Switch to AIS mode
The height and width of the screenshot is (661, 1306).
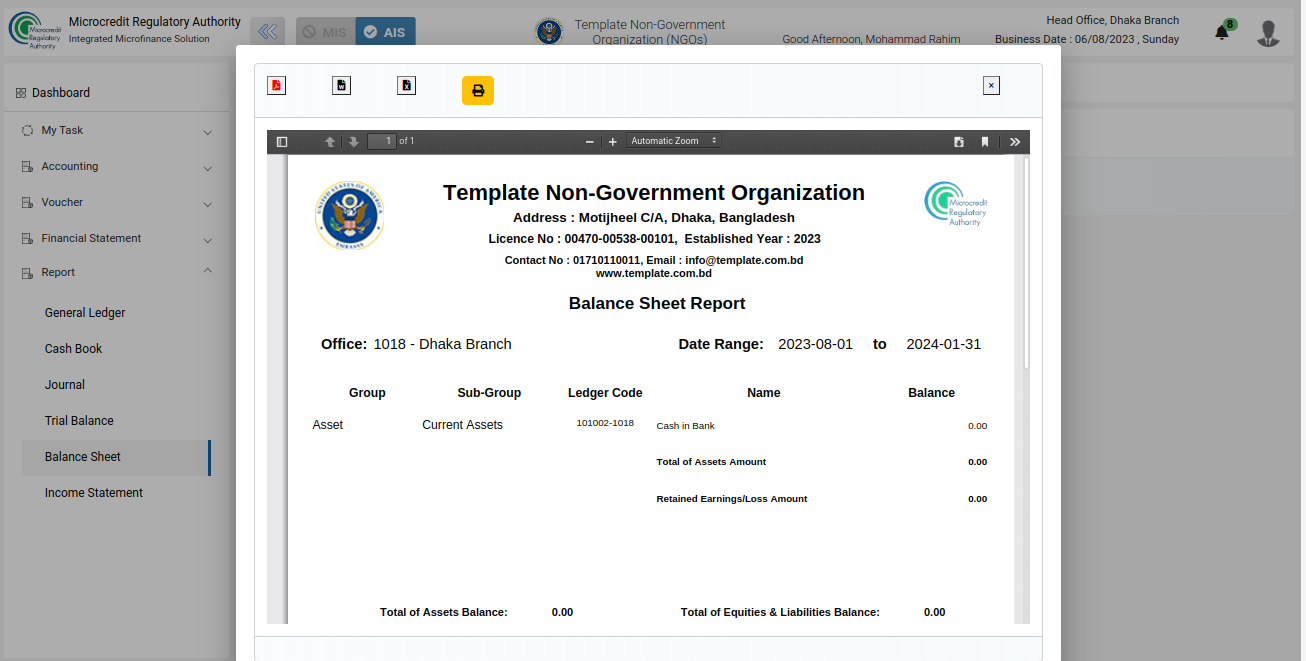coord(385,32)
